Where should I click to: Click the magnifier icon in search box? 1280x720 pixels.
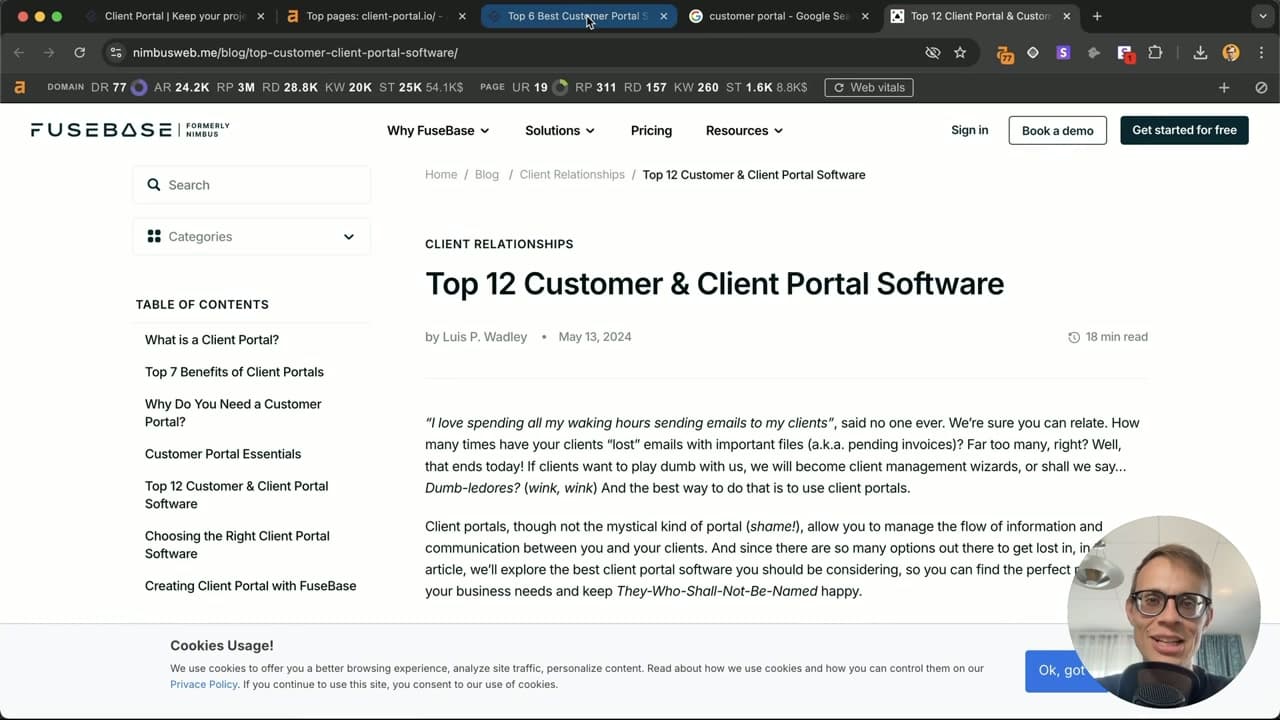coord(154,185)
